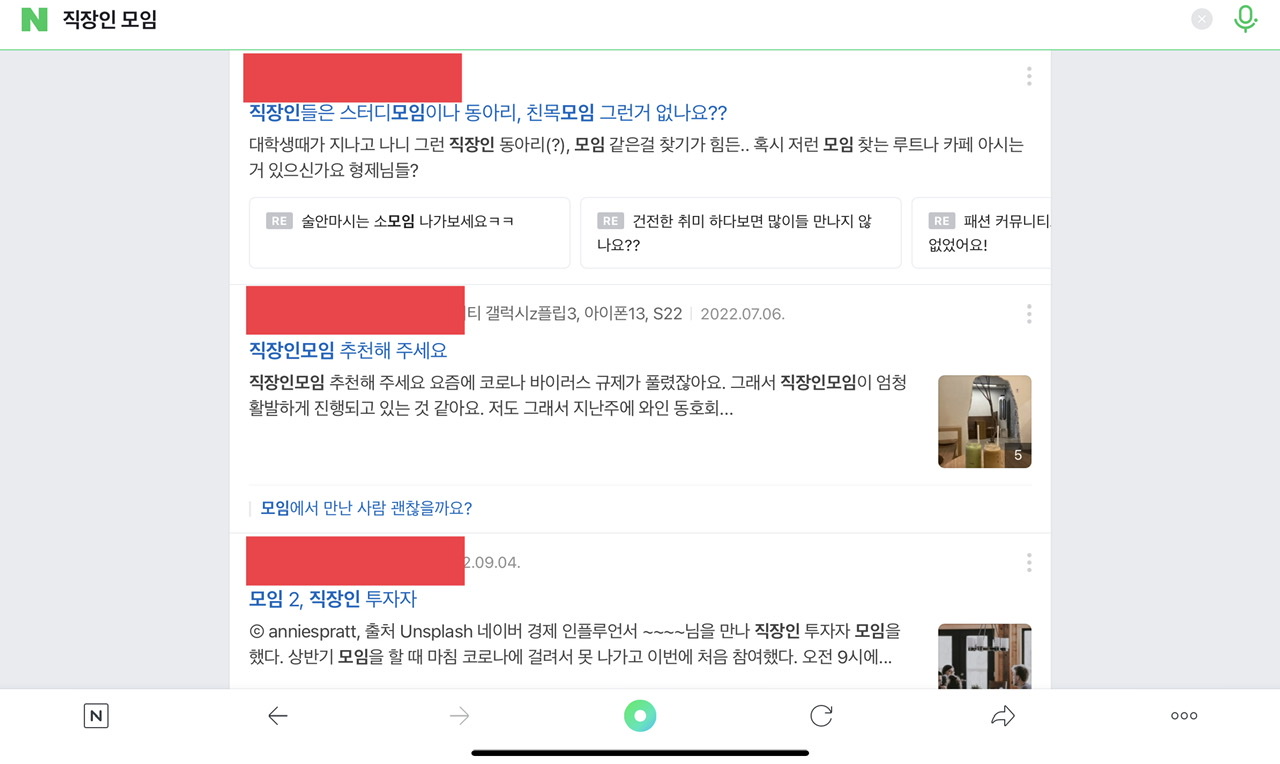Open the three-dot menu in the bottom bar
1280x764 pixels.
1184,716
